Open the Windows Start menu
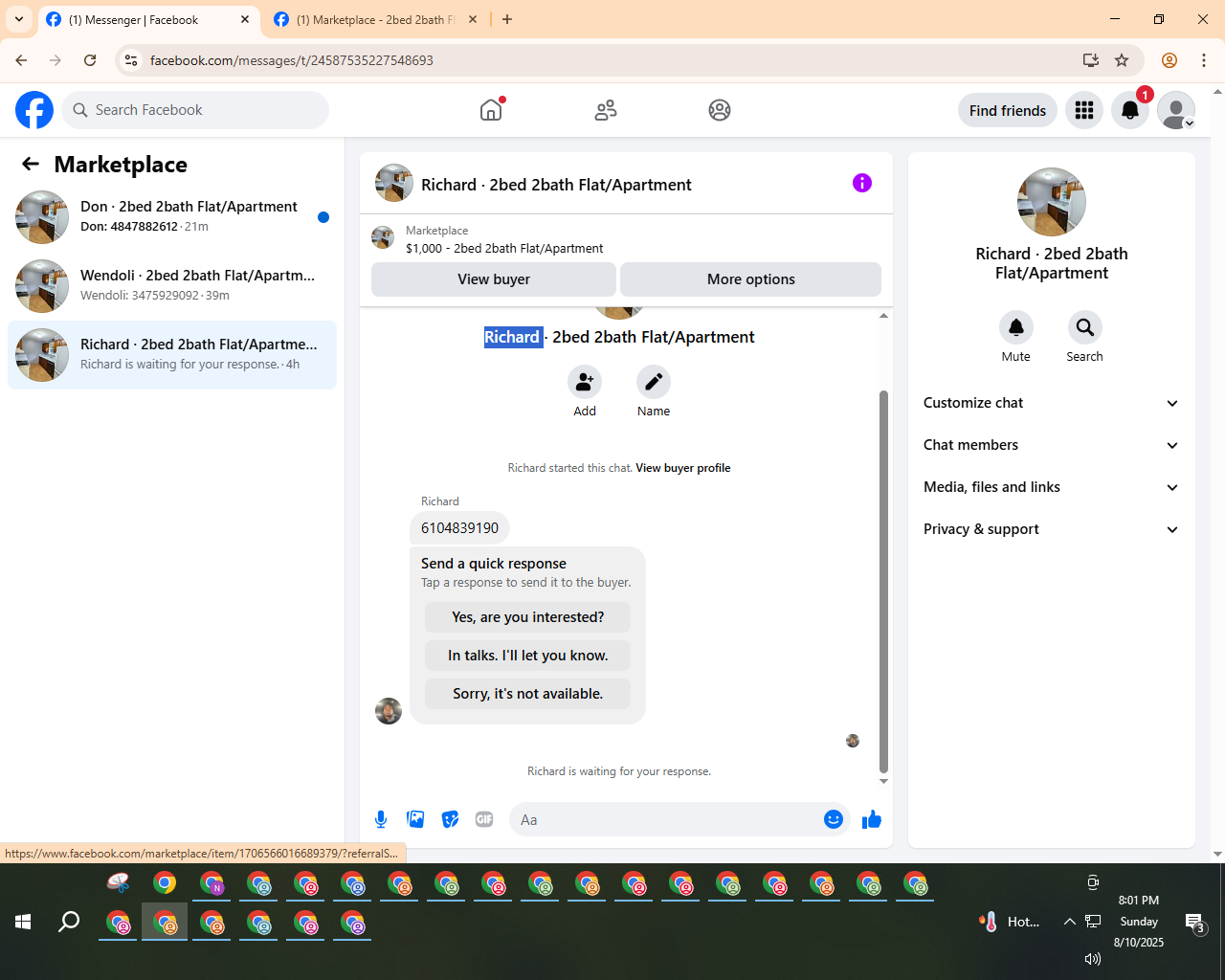Screen dimensions: 1225x980 pos(23,922)
